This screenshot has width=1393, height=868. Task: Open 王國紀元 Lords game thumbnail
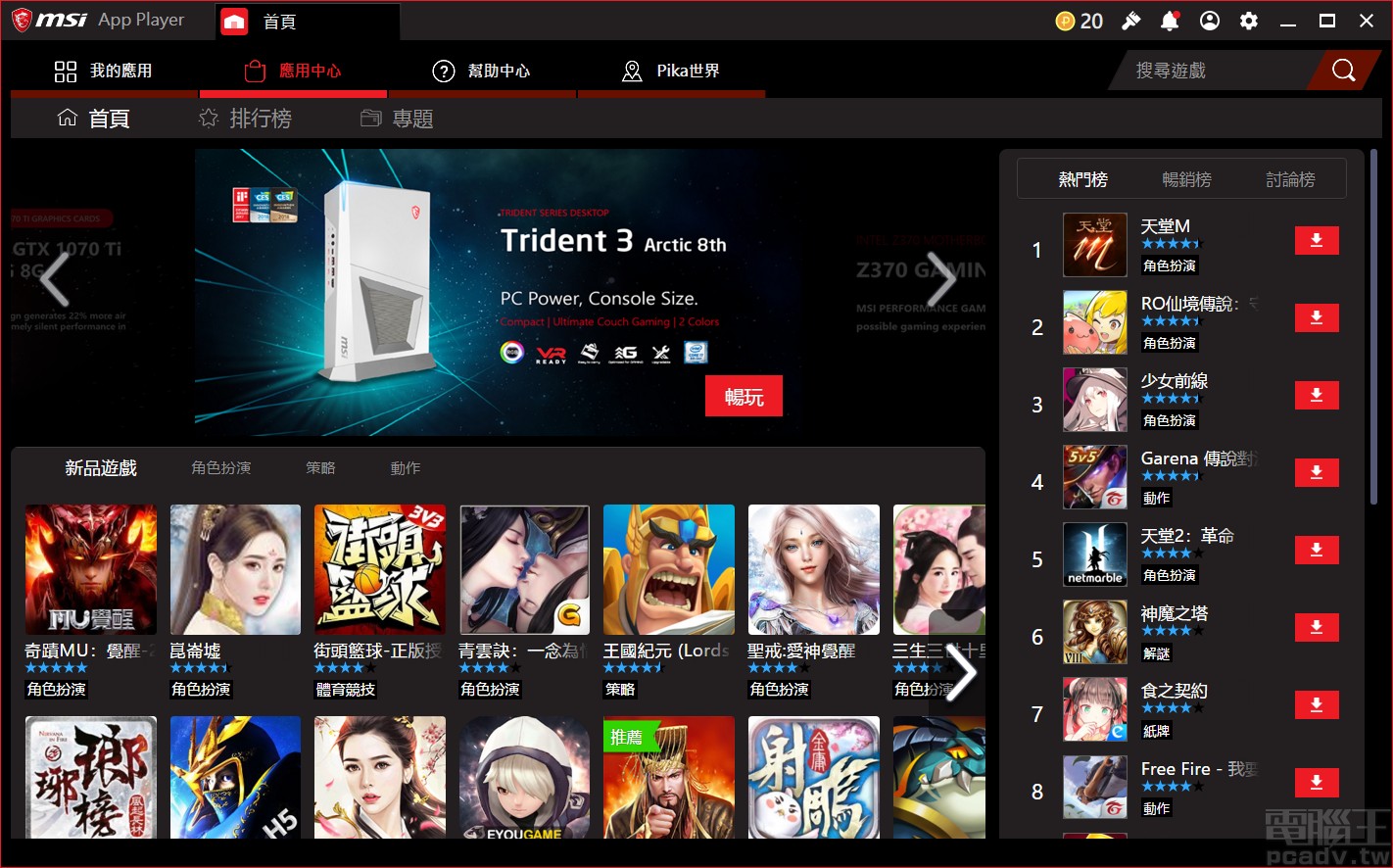(x=669, y=570)
